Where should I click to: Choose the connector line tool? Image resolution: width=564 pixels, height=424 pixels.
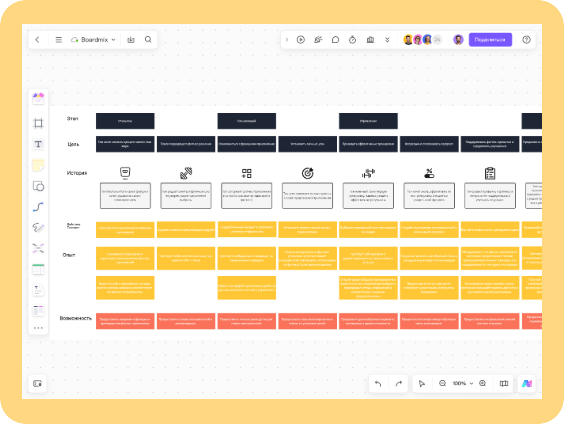(x=38, y=207)
